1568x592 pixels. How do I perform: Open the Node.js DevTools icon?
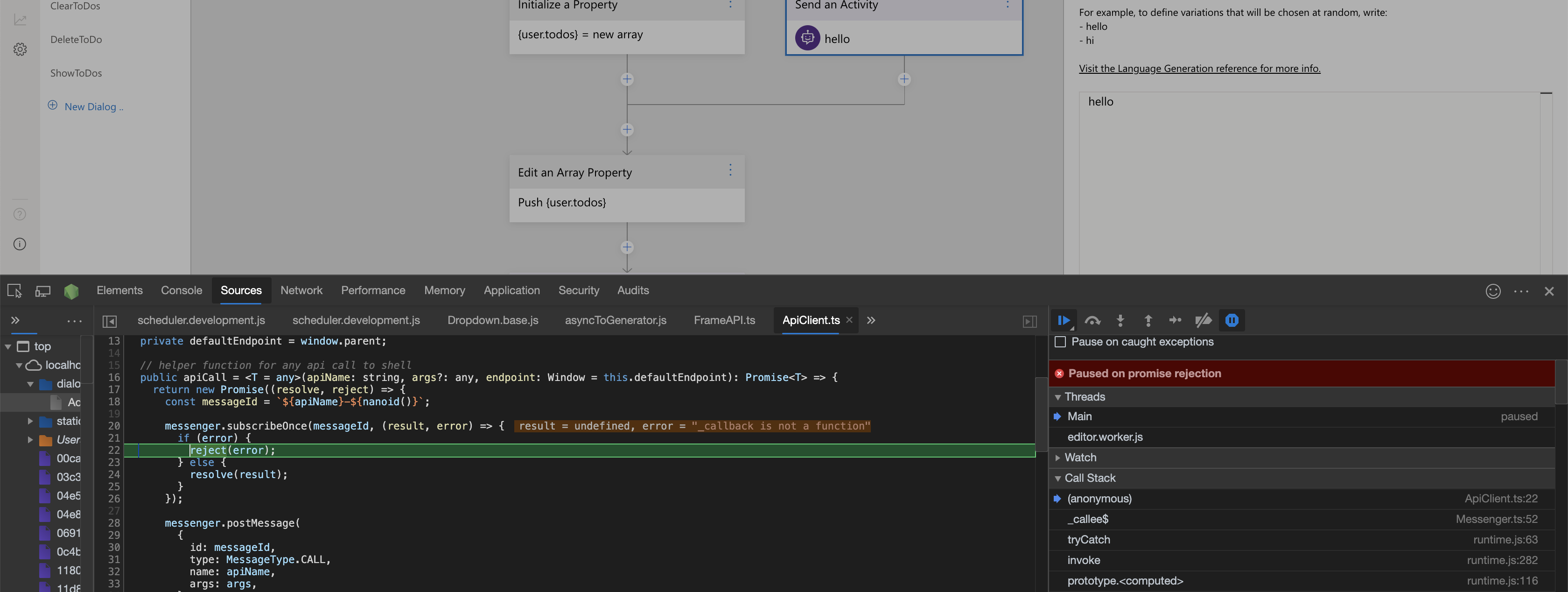pos(71,290)
